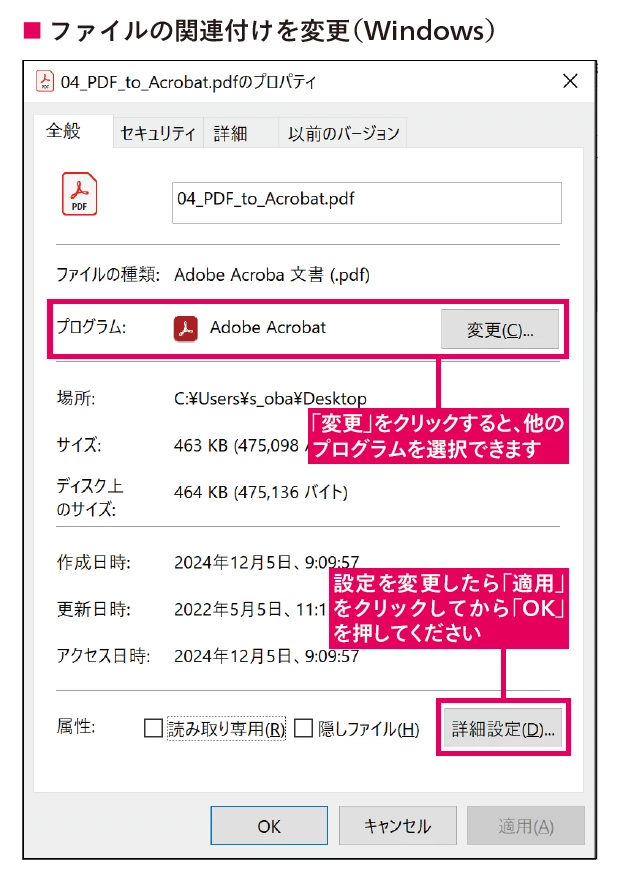The width and height of the screenshot is (620, 880).
Task: Click the Adobe Acrobat program icon
Action: pyautogui.click(x=186, y=328)
